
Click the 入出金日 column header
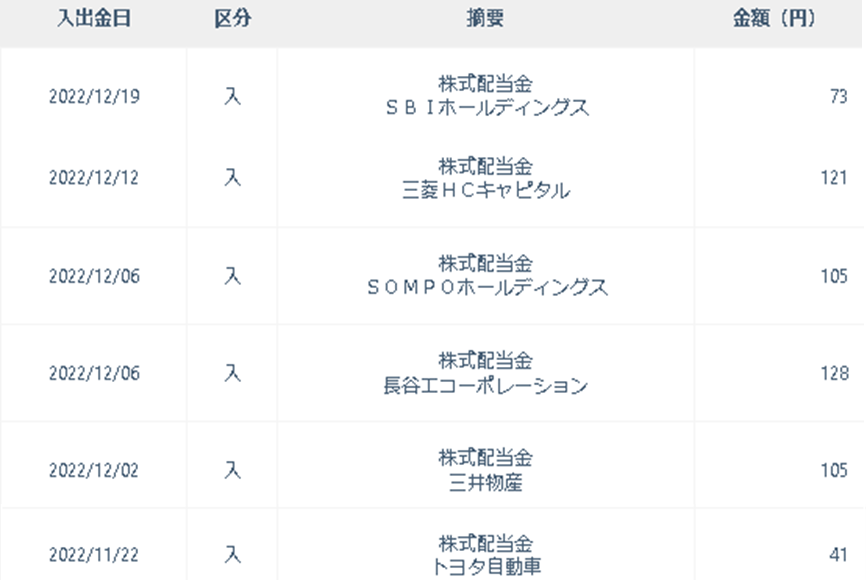point(94,19)
